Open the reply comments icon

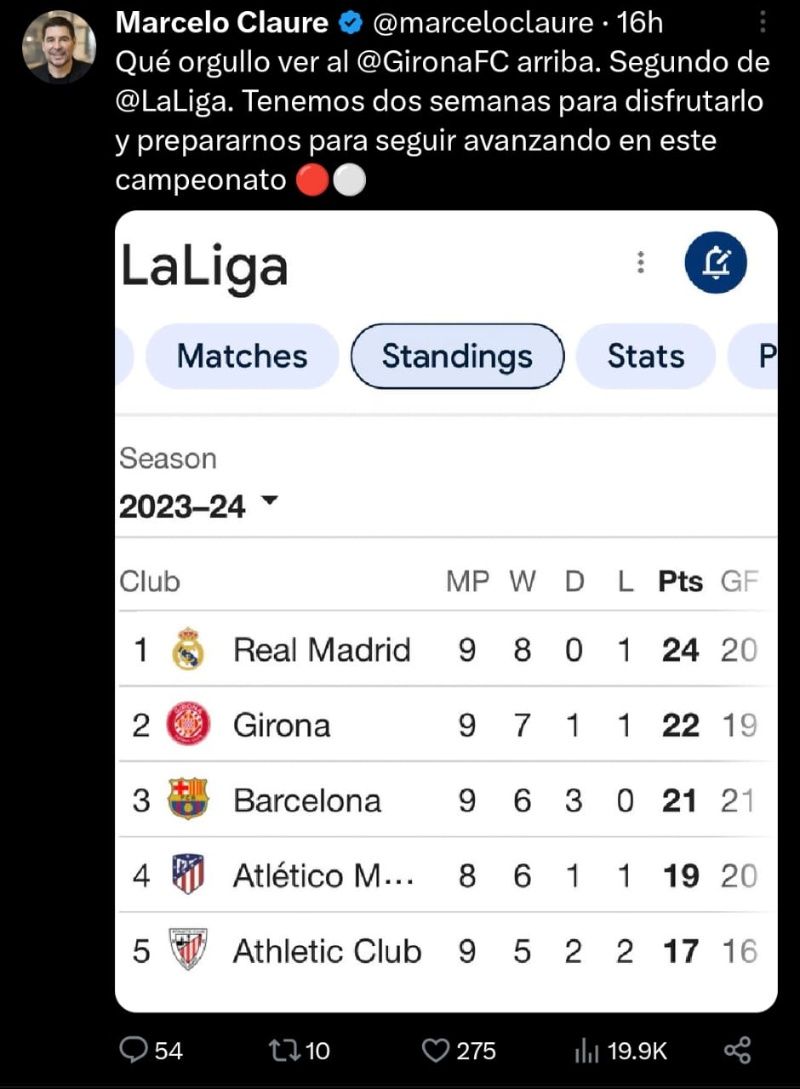pos(133,1049)
